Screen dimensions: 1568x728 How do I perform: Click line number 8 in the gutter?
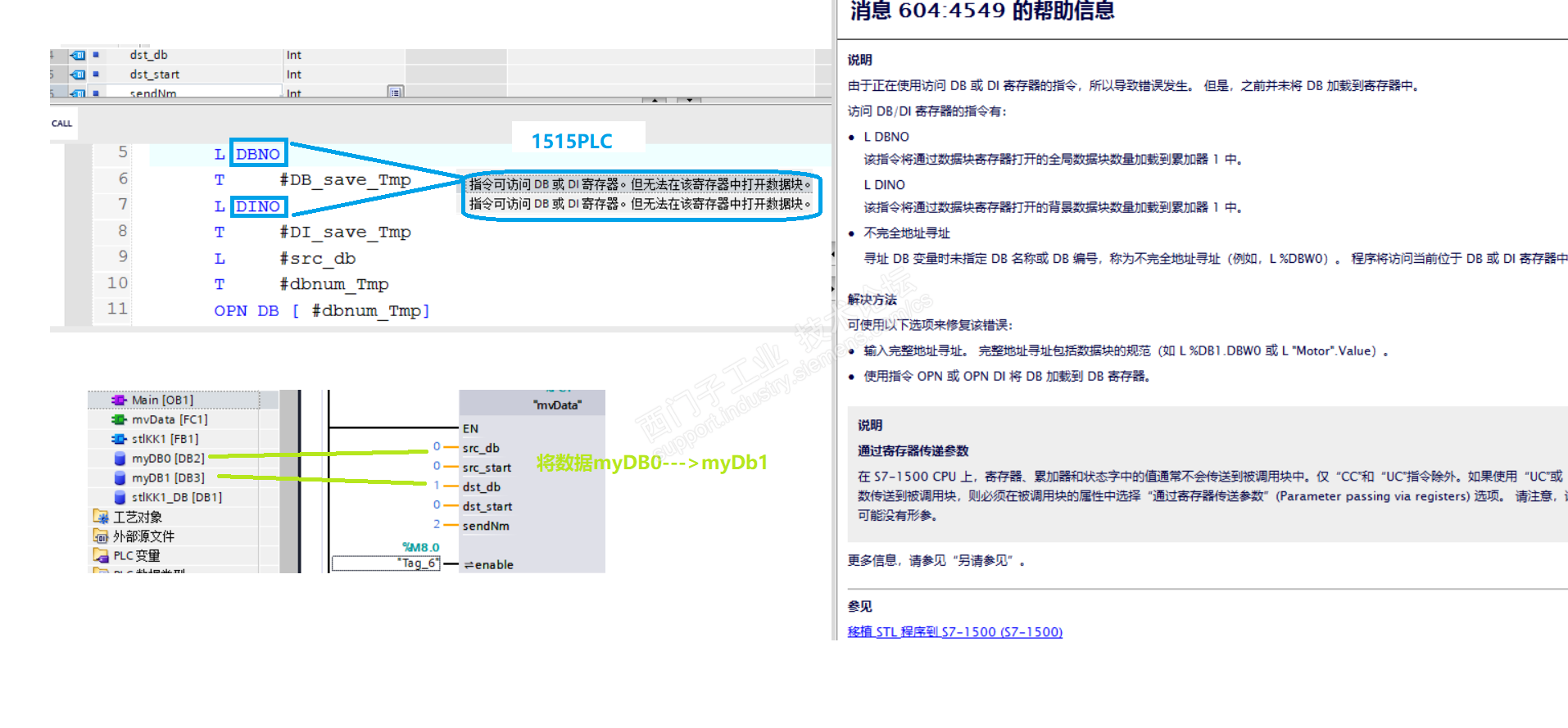[122, 231]
